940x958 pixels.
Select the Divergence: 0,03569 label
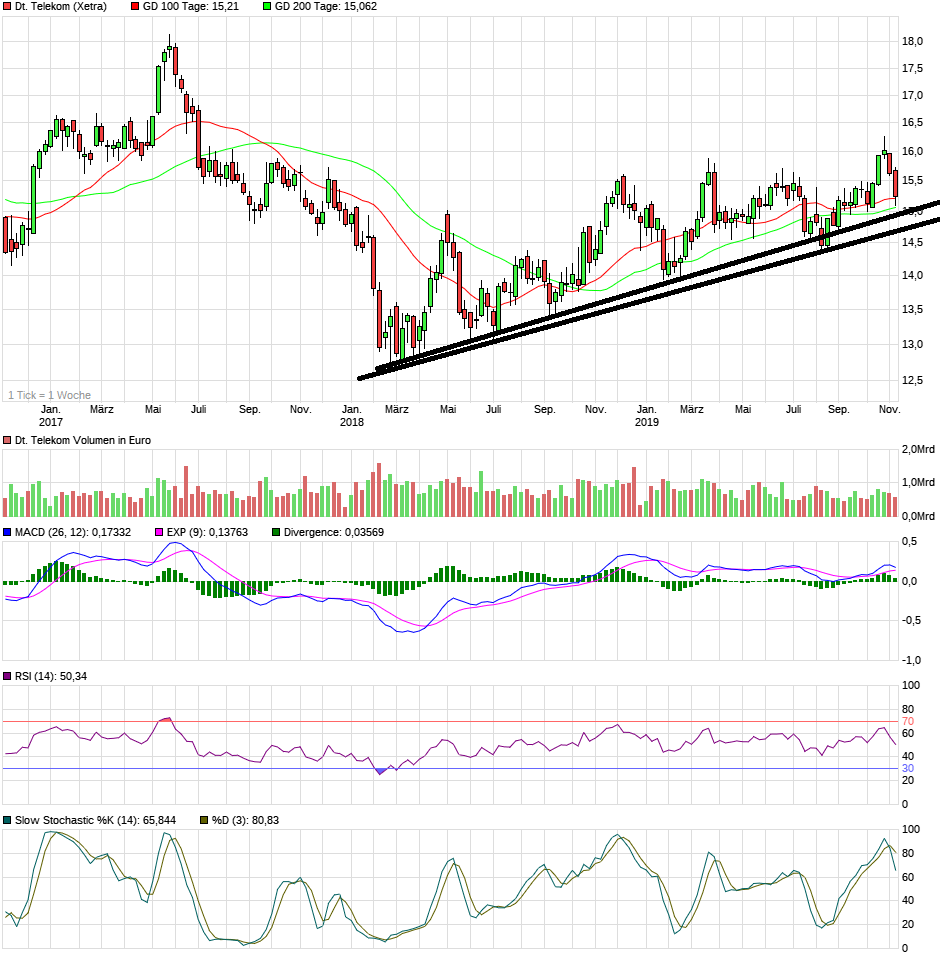333,532
